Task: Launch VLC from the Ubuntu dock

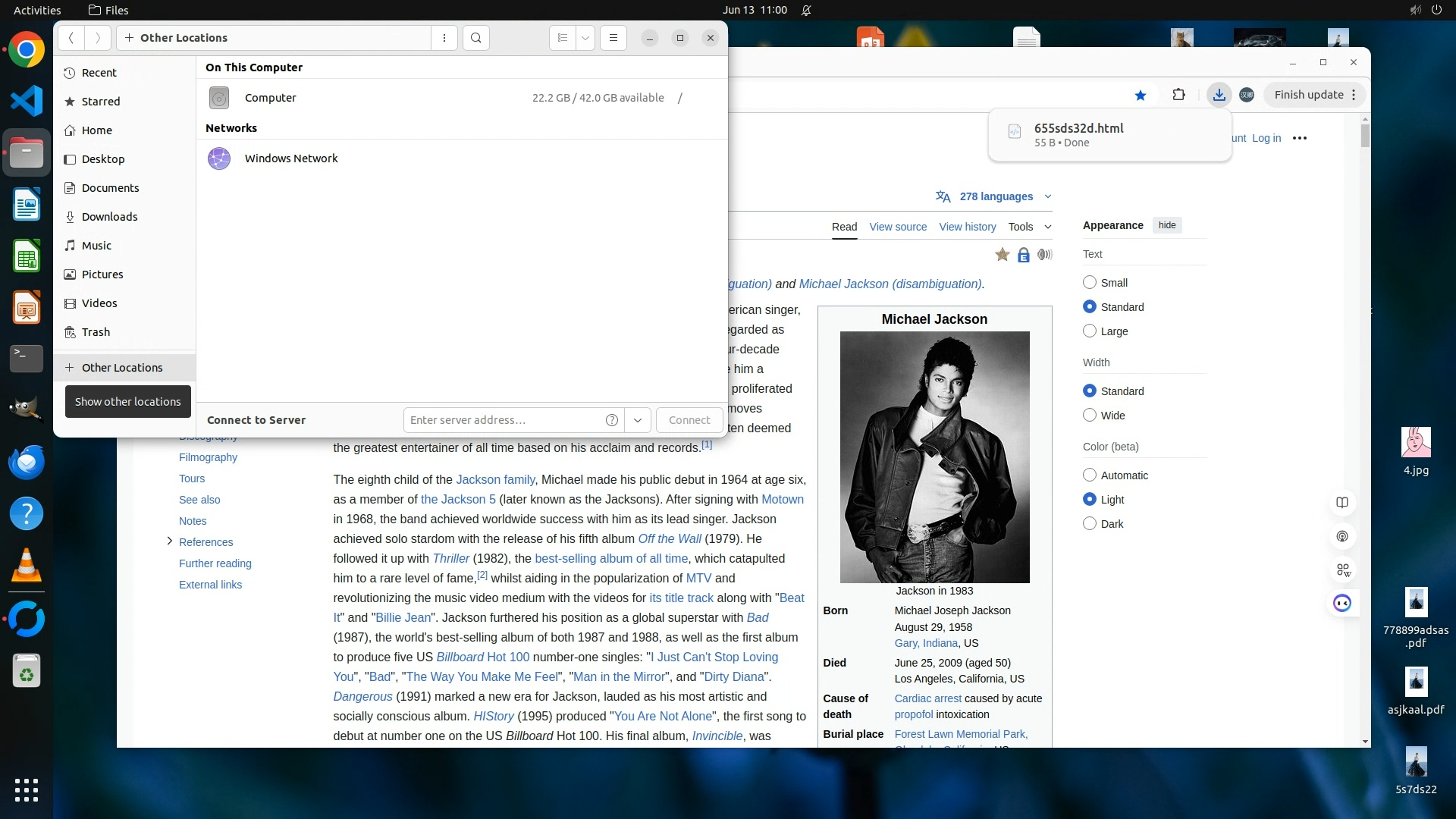Action: click(27, 566)
